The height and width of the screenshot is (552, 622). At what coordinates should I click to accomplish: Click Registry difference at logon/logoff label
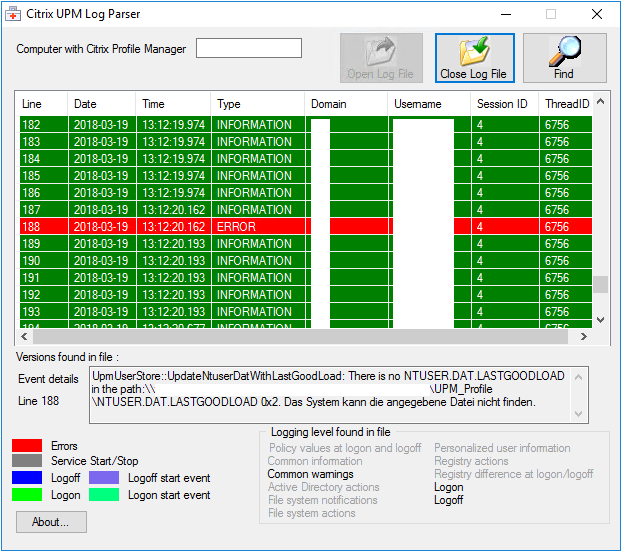[x=514, y=474]
